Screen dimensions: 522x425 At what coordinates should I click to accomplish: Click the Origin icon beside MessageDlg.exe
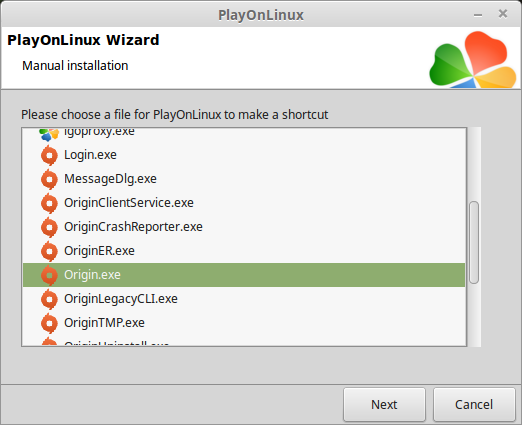pyautogui.click(x=49, y=179)
